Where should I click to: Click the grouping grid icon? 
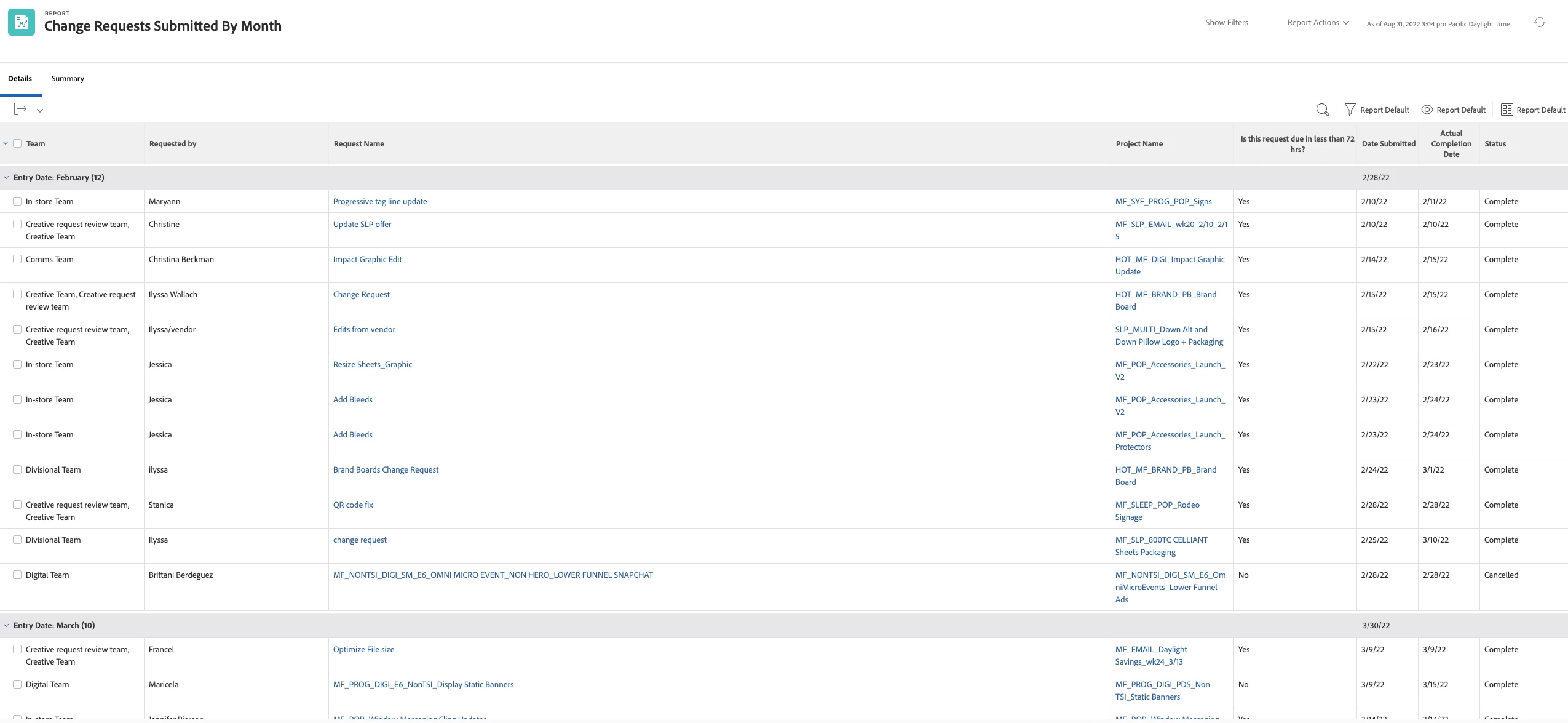pyautogui.click(x=1507, y=110)
